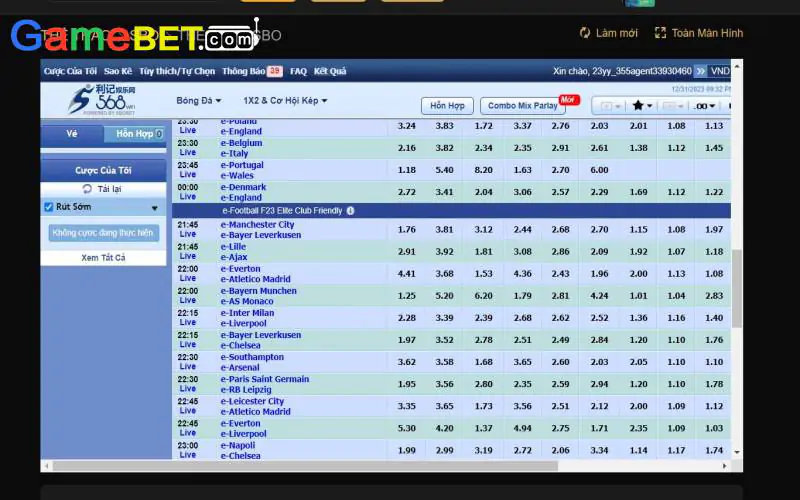This screenshot has height=500, width=800.
Task: Open the Thông Báo notifications menu item
Action: [251, 71]
